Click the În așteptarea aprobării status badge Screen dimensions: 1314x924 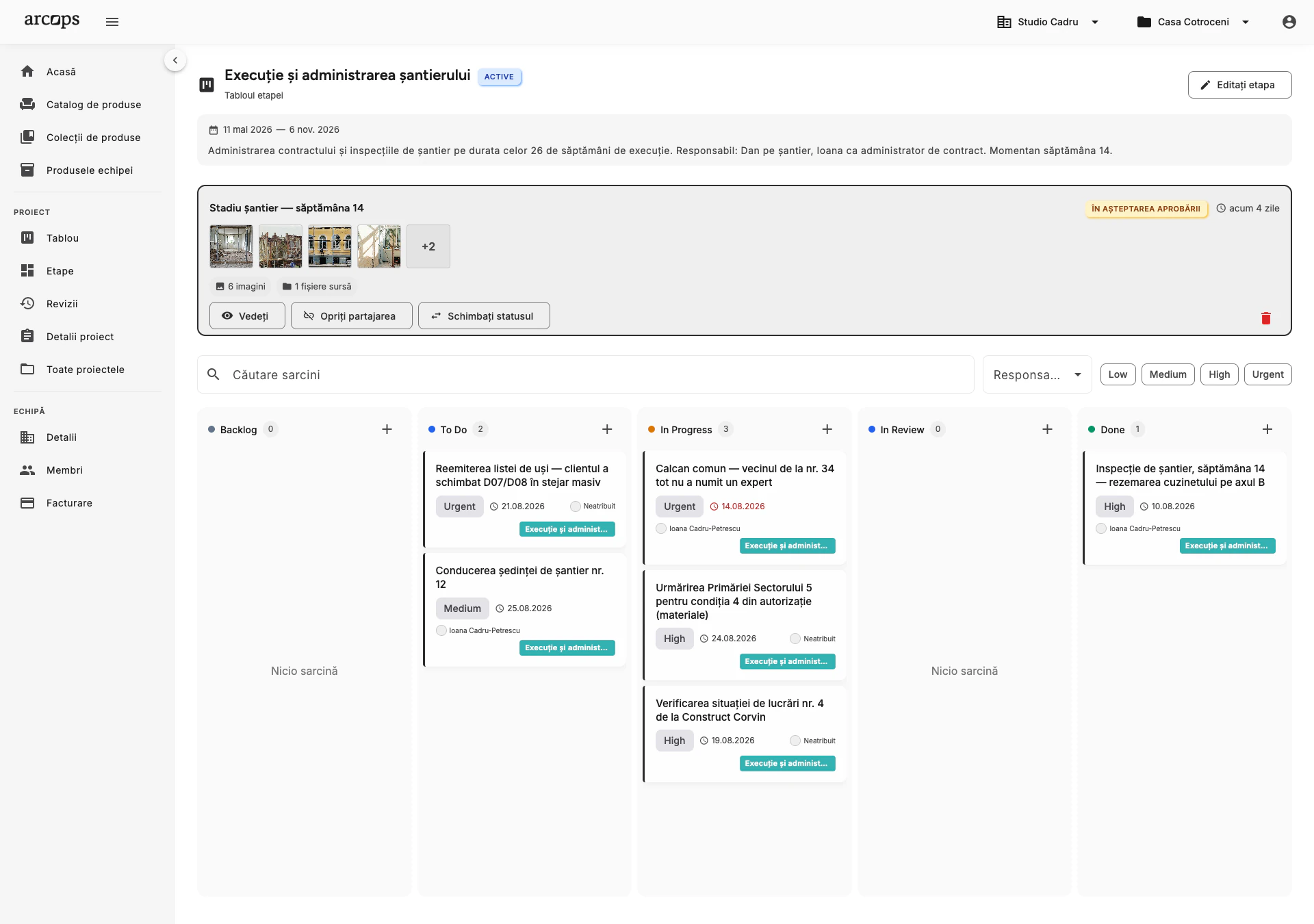pyautogui.click(x=1146, y=209)
